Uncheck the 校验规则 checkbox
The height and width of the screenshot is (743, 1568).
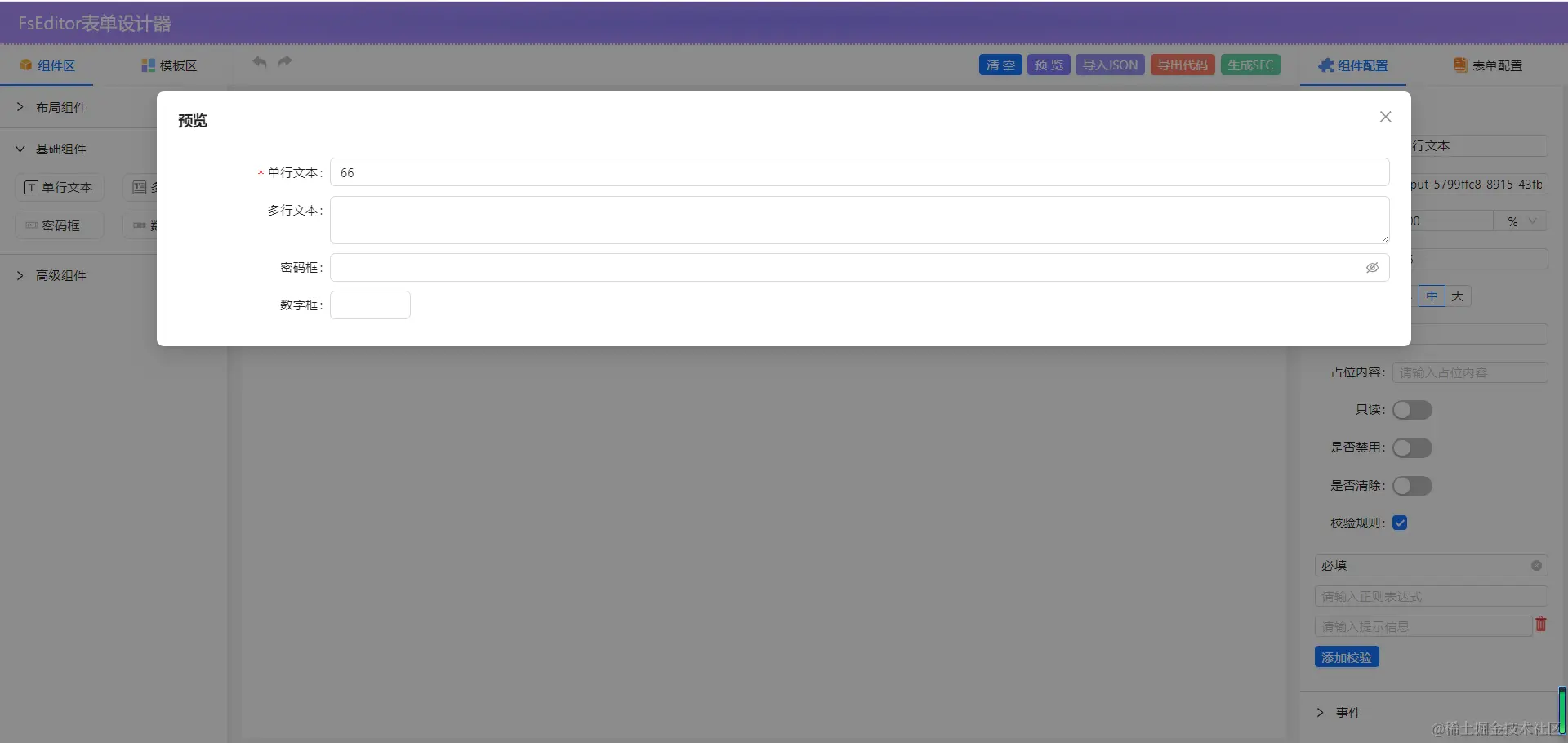tap(1400, 523)
